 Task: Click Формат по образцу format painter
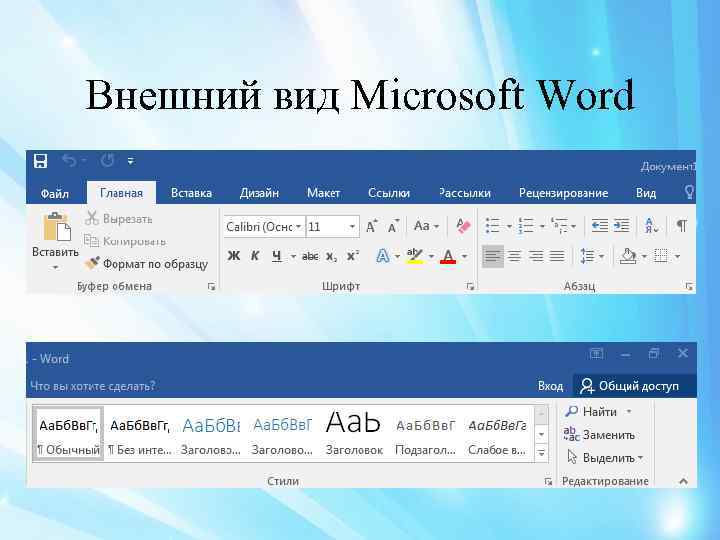click(146, 264)
